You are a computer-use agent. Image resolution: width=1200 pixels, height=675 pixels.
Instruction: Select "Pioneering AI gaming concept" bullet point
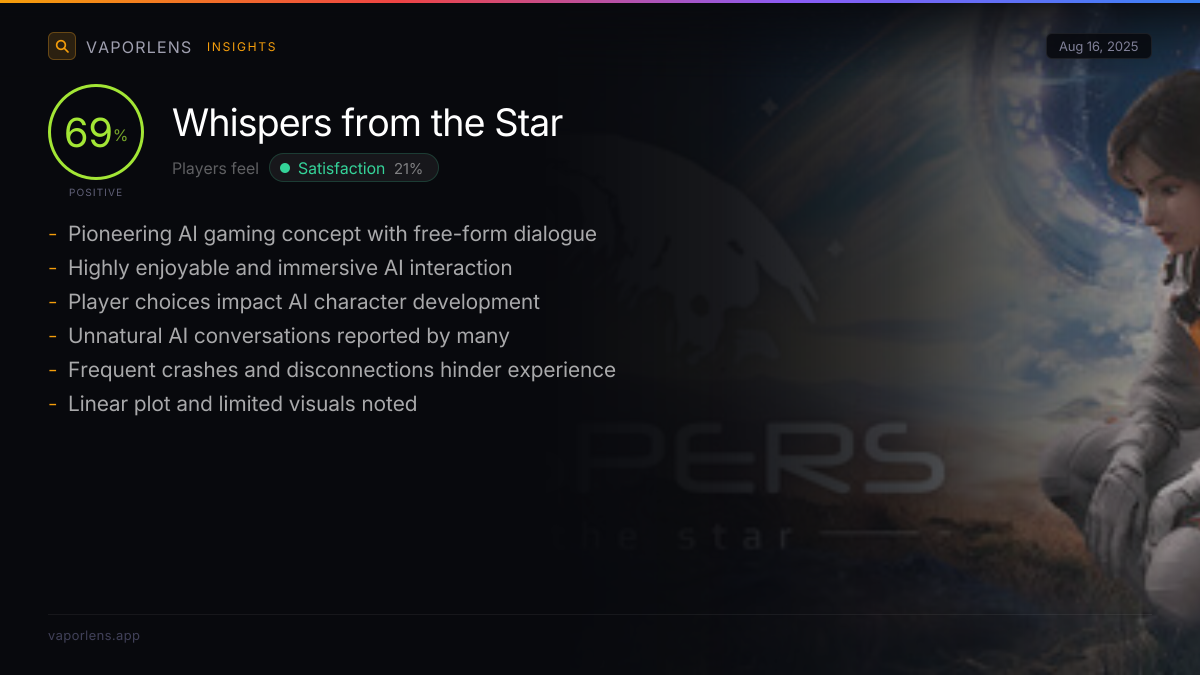tap(332, 234)
